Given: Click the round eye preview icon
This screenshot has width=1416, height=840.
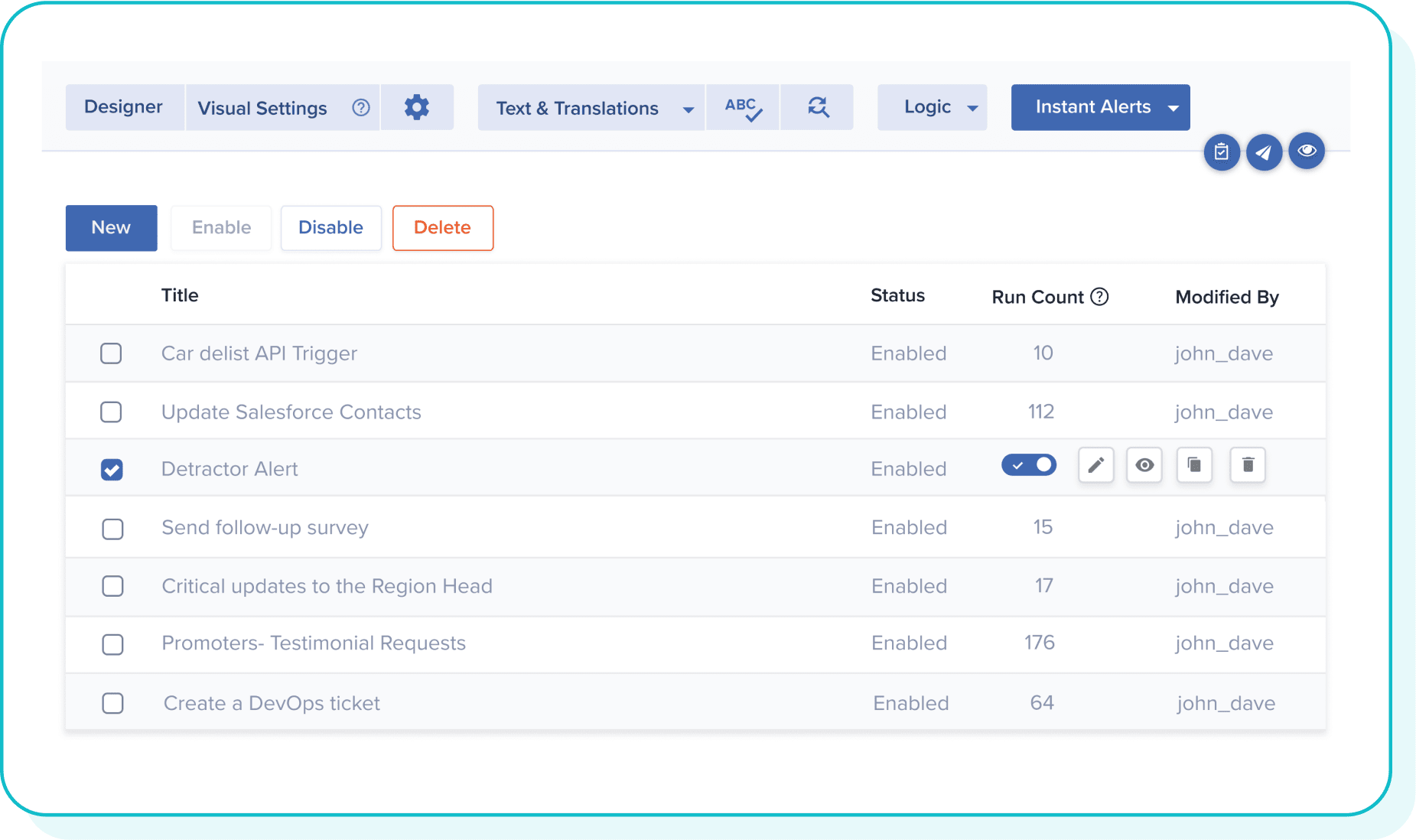Looking at the screenshot, I should tap(1307, 150).
